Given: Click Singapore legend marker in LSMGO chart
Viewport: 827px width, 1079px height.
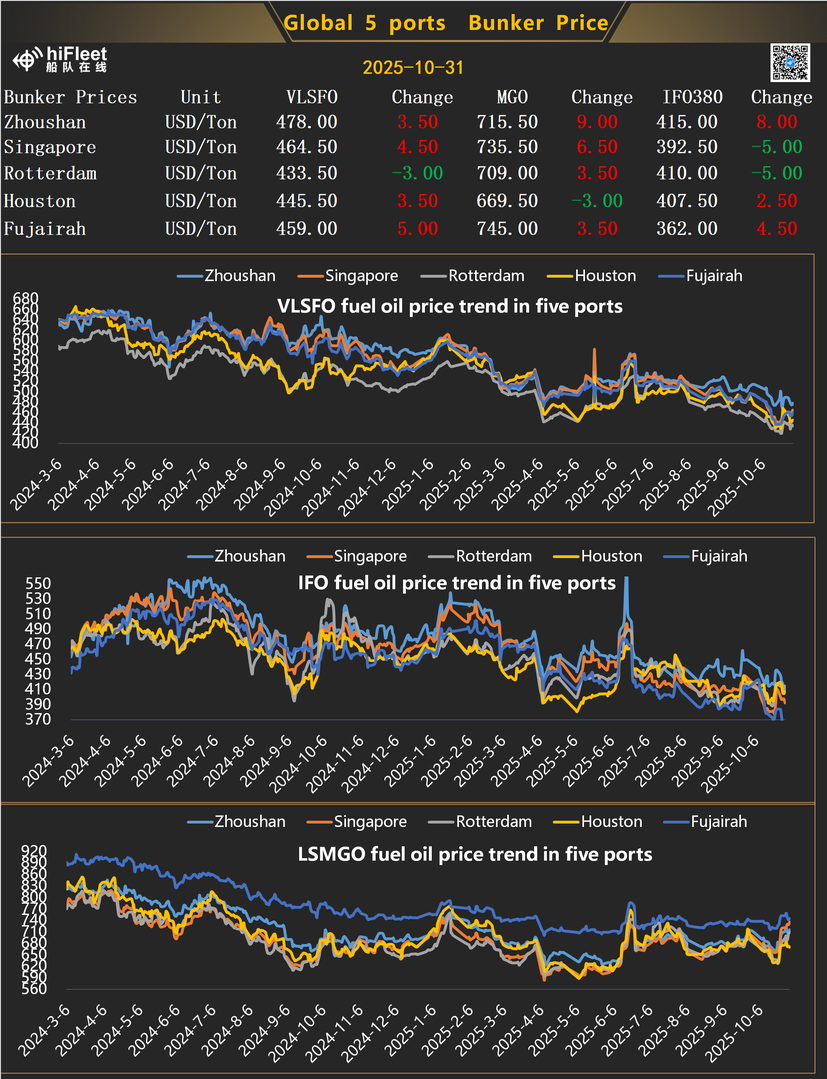Looking at the screenshot, I should coord(318,822).
